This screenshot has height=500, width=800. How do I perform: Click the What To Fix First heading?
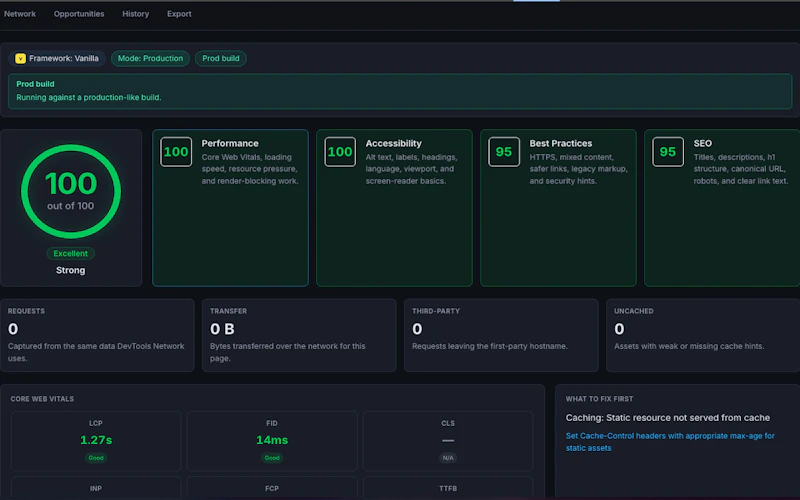pos(599,399)
